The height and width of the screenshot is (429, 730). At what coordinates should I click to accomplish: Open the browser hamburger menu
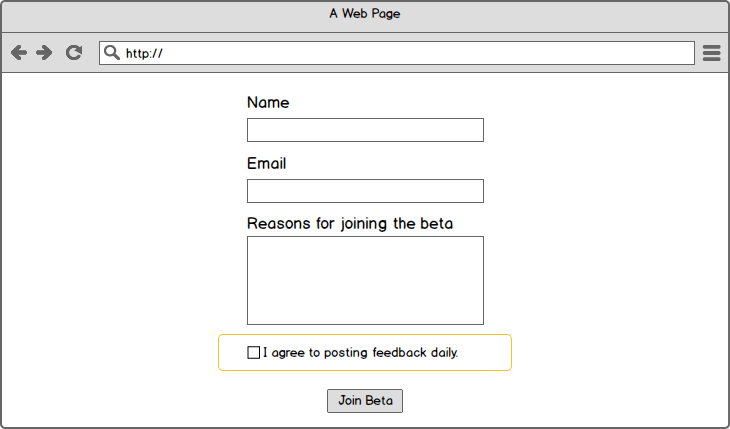tap(711, 53)
